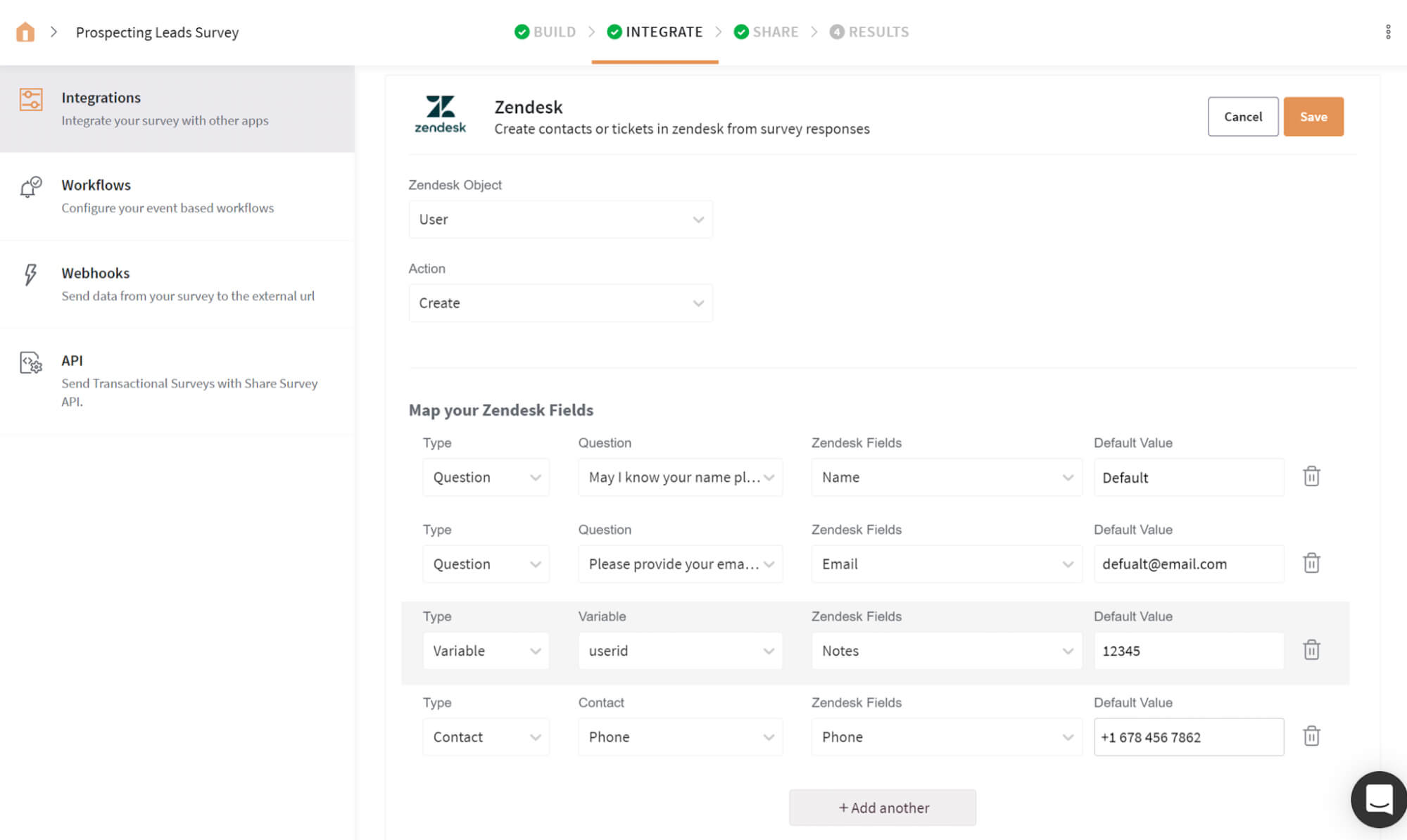Viewport: 1407px width, 840px height.
Task: Click the defualt@email.com default value field
Action: pyautogui.click(x=1188, y=564)
